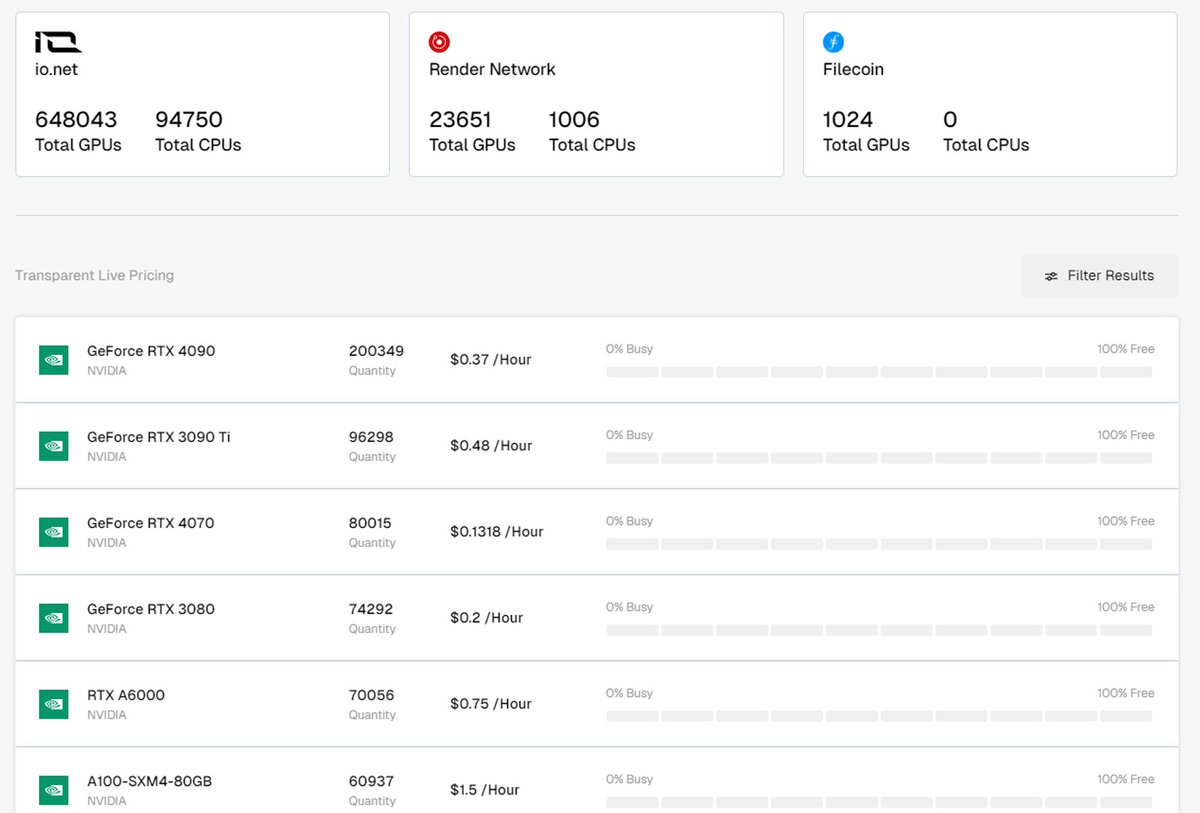1200x813 pixels.
Task: Click the 74292 quantity value
Action: coord(371,609)
